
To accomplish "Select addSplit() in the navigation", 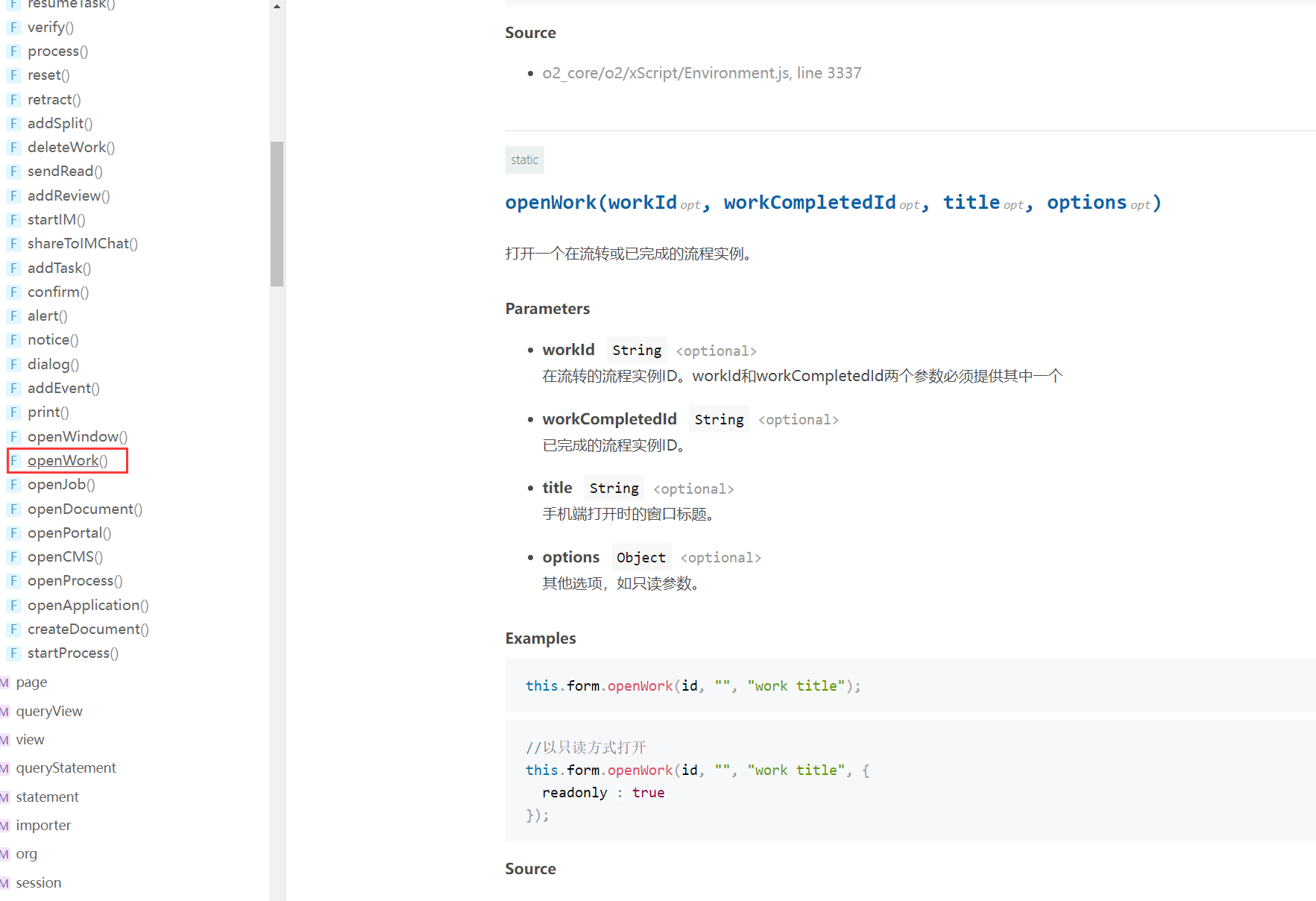I will [60, 124].
